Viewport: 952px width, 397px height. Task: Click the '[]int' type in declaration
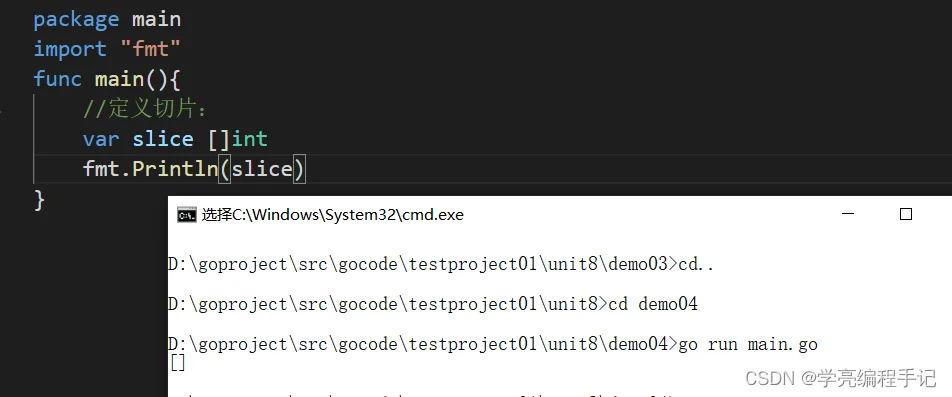click(237, 139)
